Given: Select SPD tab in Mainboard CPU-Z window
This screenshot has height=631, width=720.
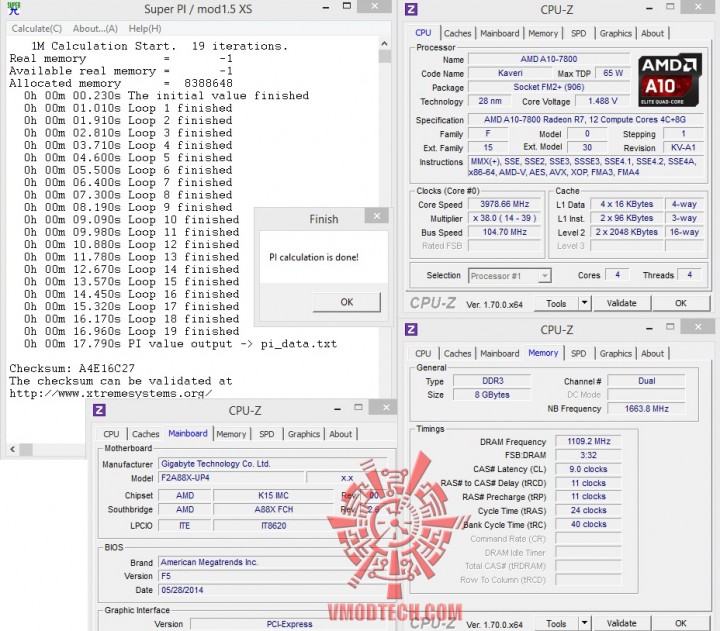Looking at the screenshot, I should (266, 434).
